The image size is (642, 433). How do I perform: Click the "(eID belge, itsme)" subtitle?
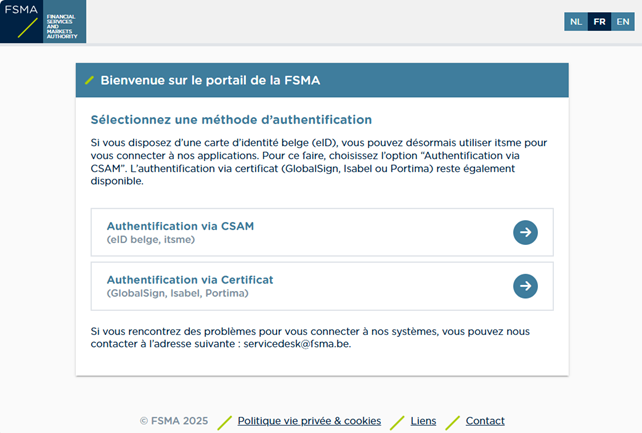pos(150,240)
